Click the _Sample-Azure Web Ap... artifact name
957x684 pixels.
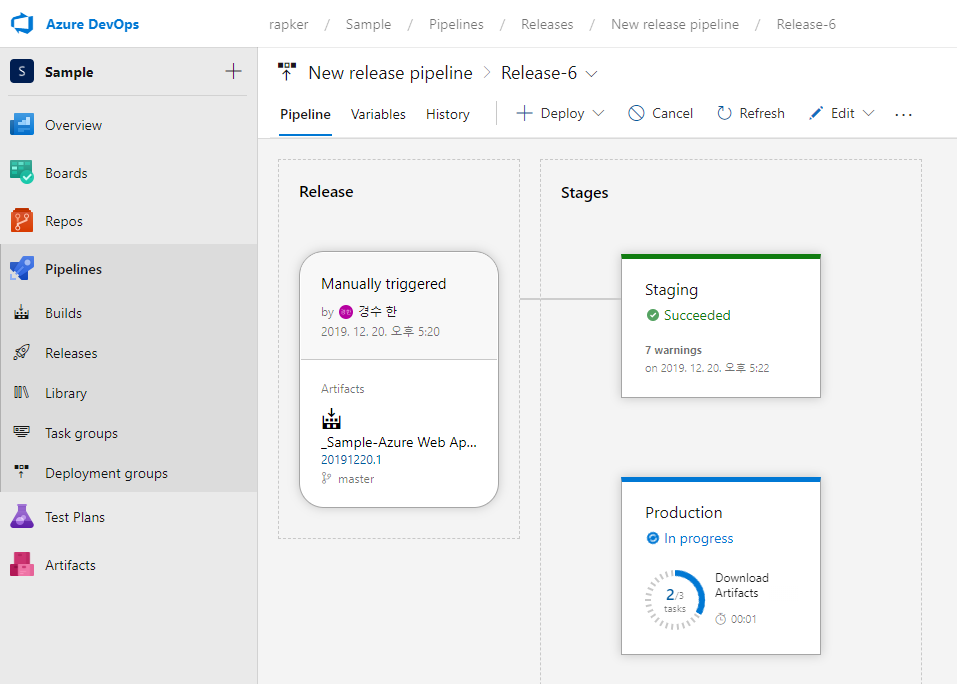399,442
